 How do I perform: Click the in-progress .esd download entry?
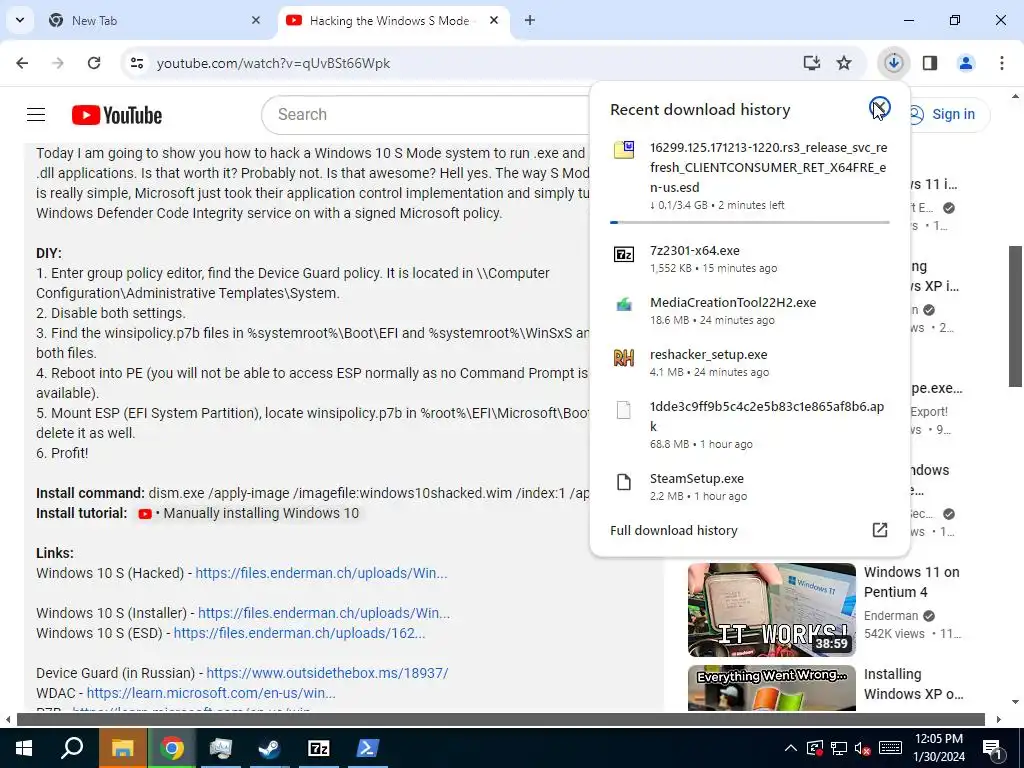(x=749, y=176)
